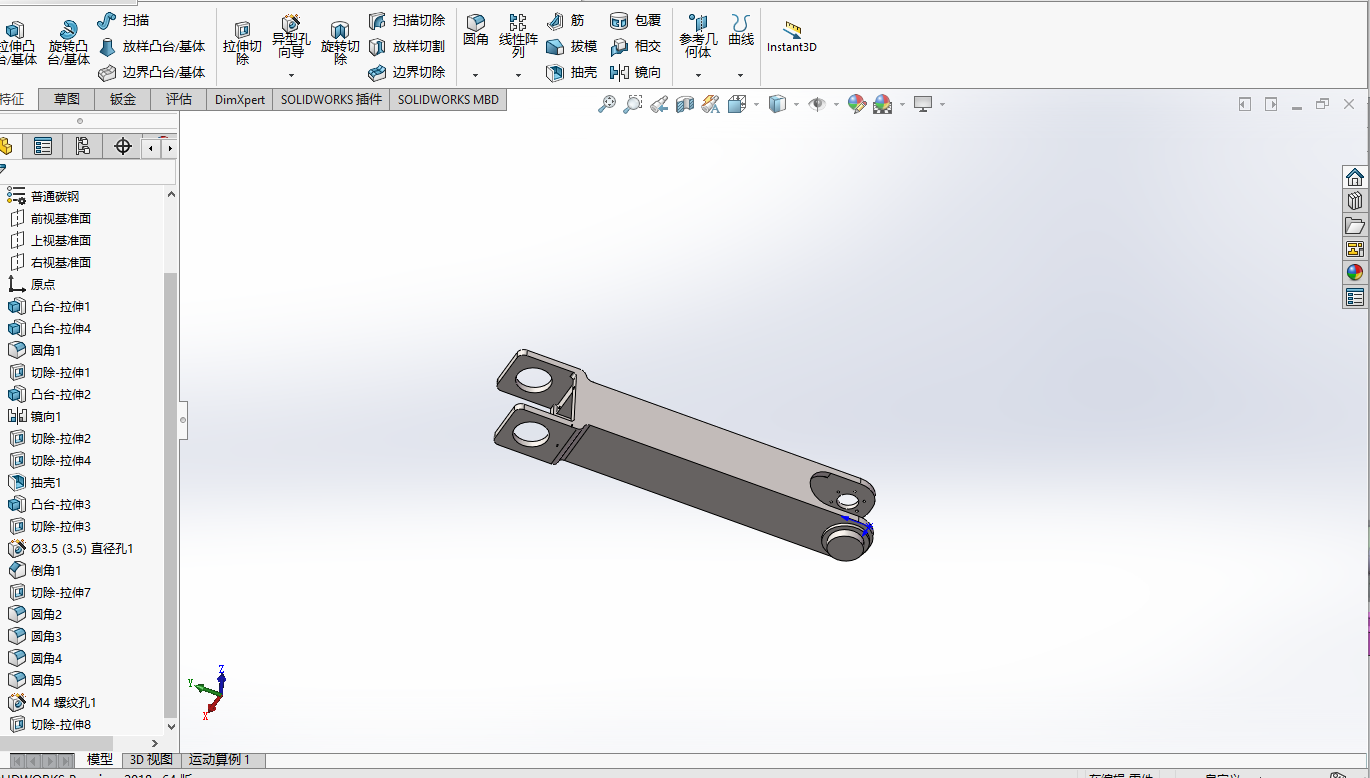Switch to the SOLIDWORKS MBD tab

[x=448, y=99]
